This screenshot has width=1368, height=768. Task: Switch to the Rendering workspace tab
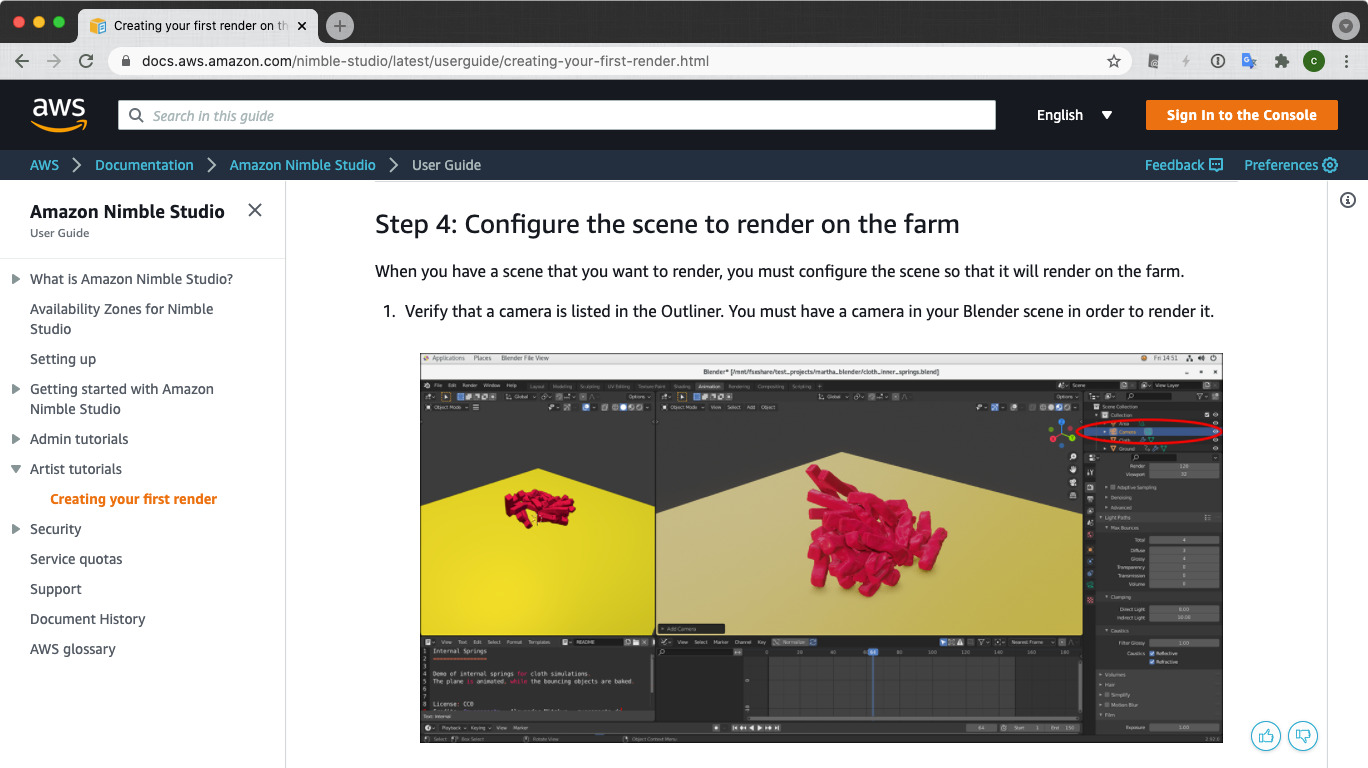[x=741, y=385]
